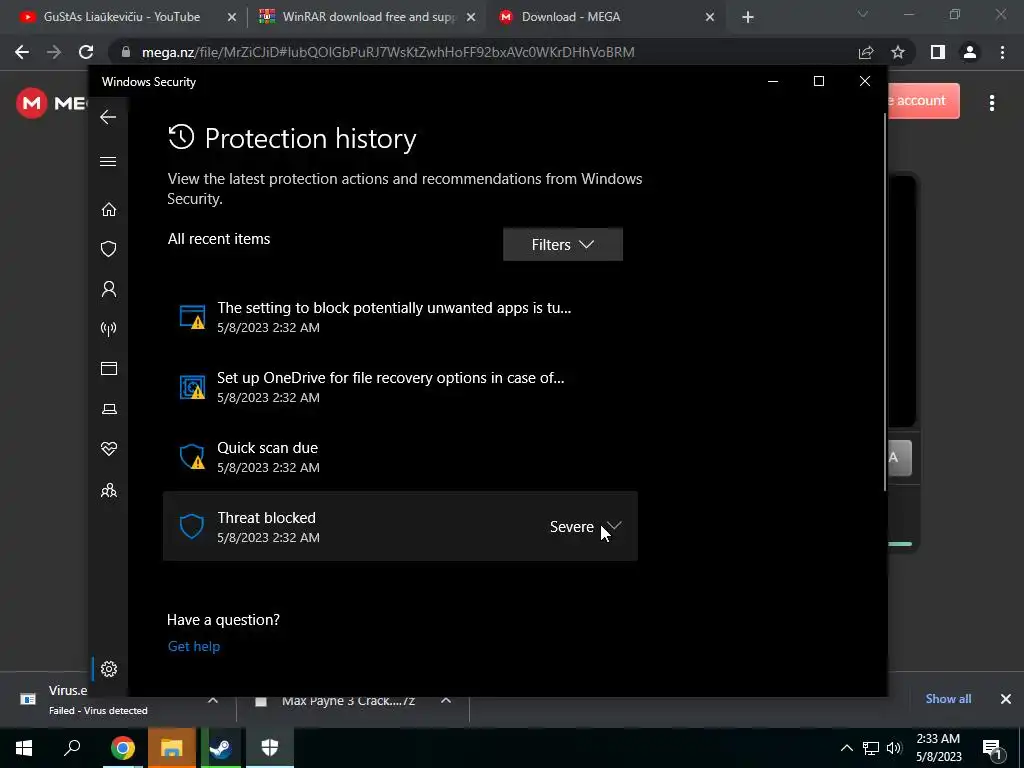Expand Max Payne 3 Crack download options

coord(446,700)
